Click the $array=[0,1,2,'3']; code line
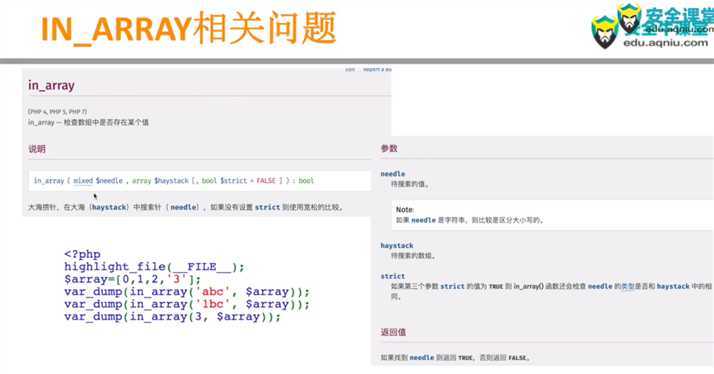This screenshot has height=374, width=714. [133, 279]
